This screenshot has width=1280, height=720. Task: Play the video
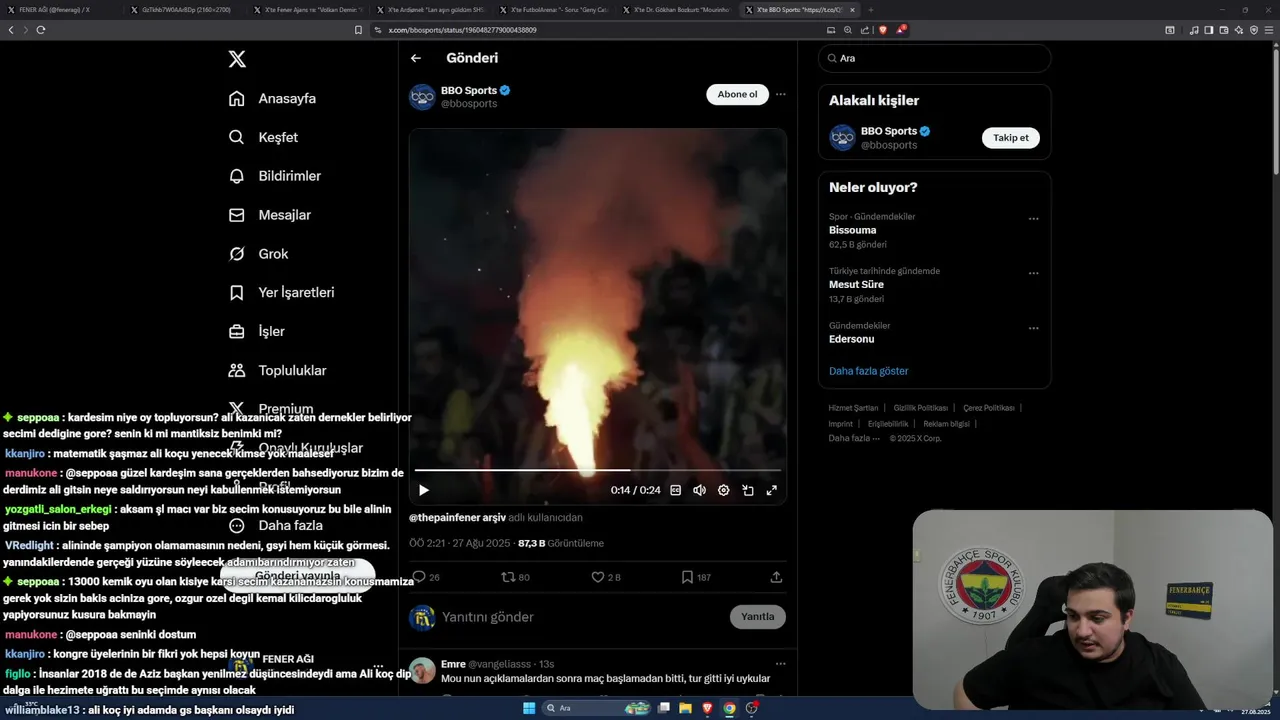[423, 490]
